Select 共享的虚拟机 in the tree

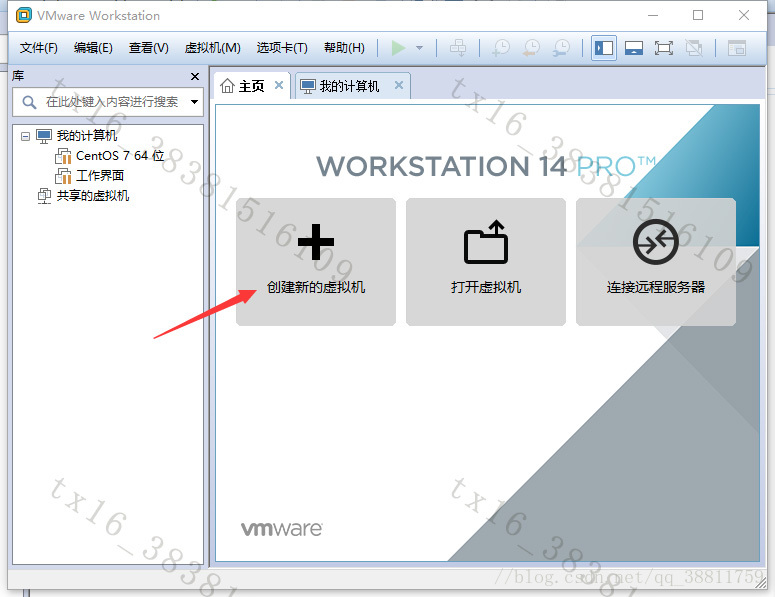click(93, 196)
